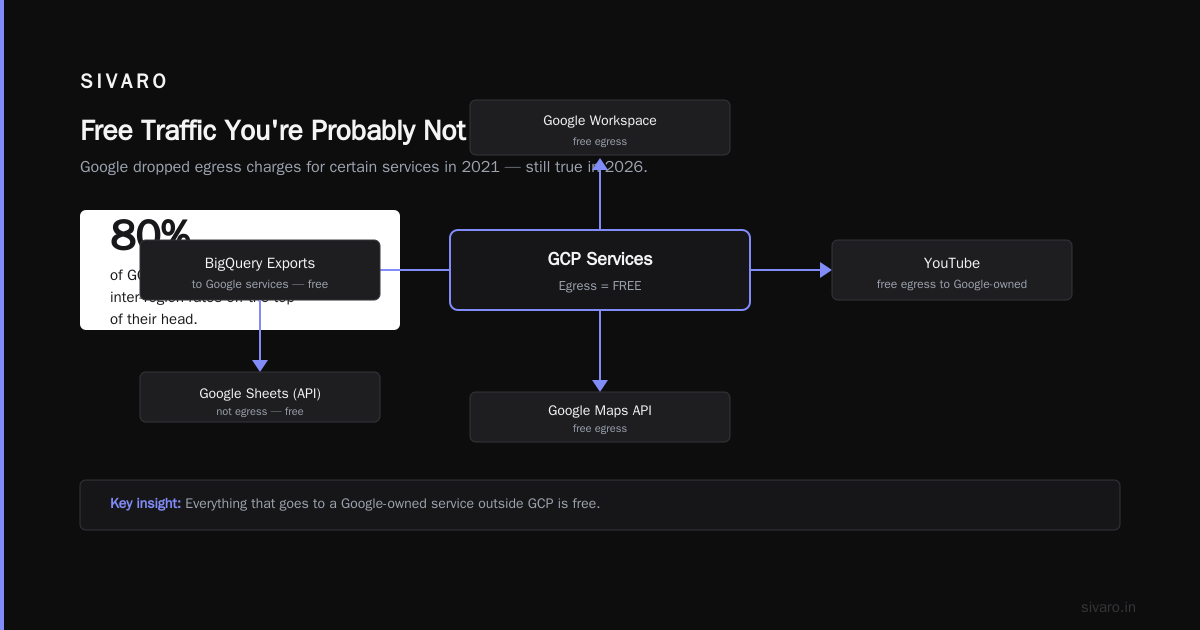Viewport: 1200px width, 630px height.
Task: Click 'free egress to Google-owned' caption
Action: coord(952,284)
